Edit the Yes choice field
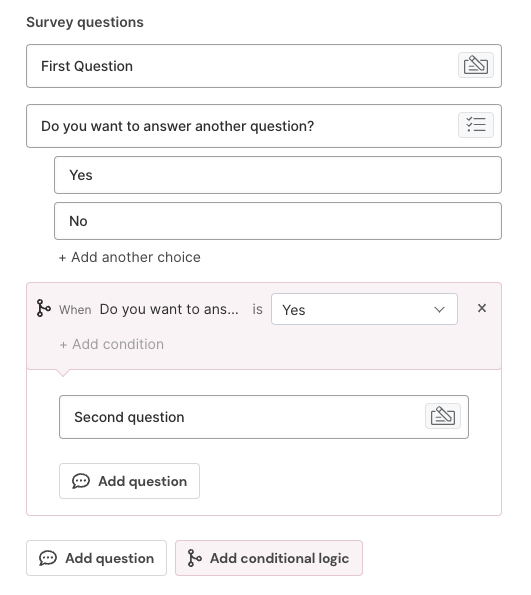The image size is (531, 595). (278, 175)
